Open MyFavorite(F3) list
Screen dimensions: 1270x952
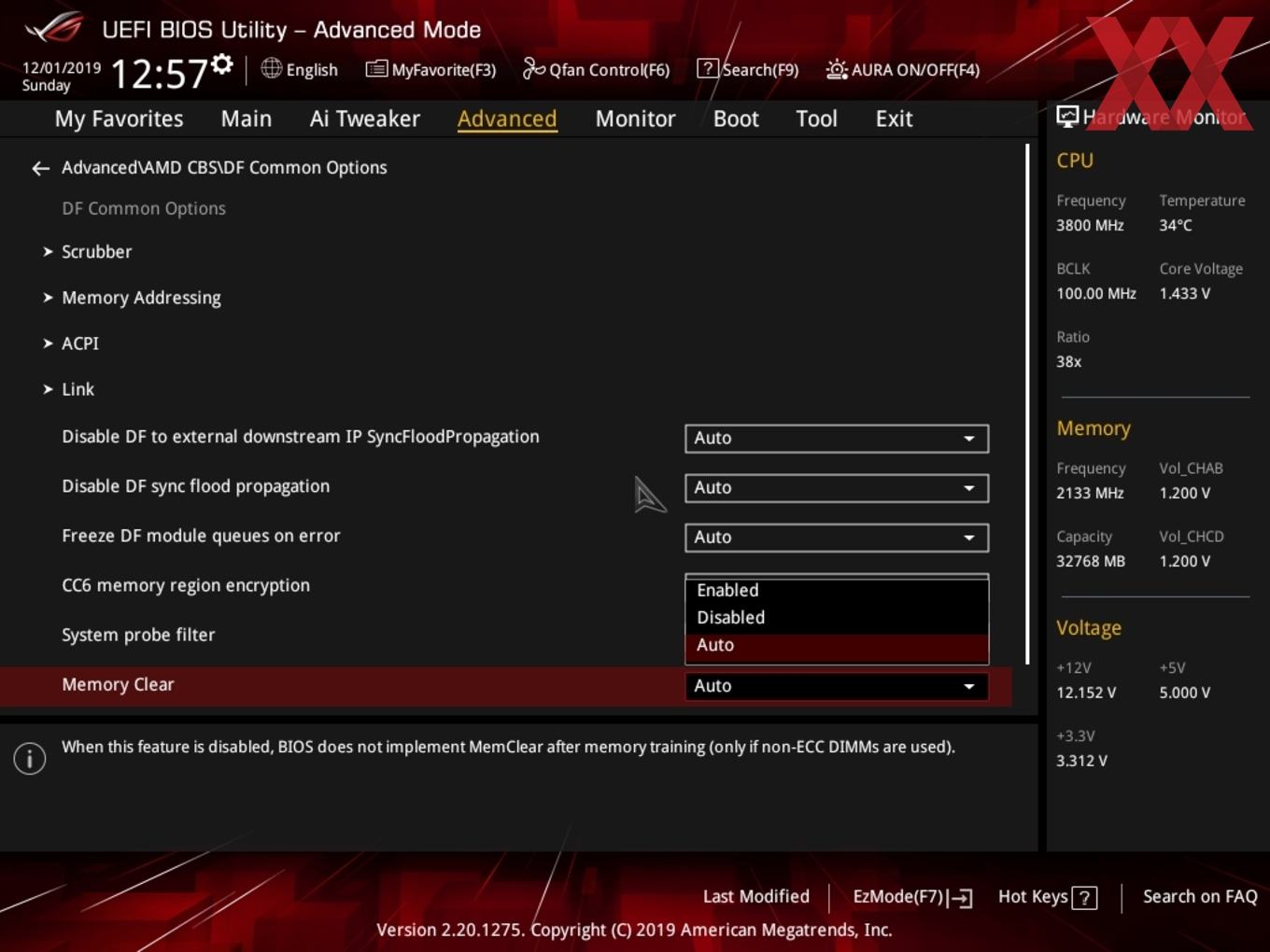point(430,70)
